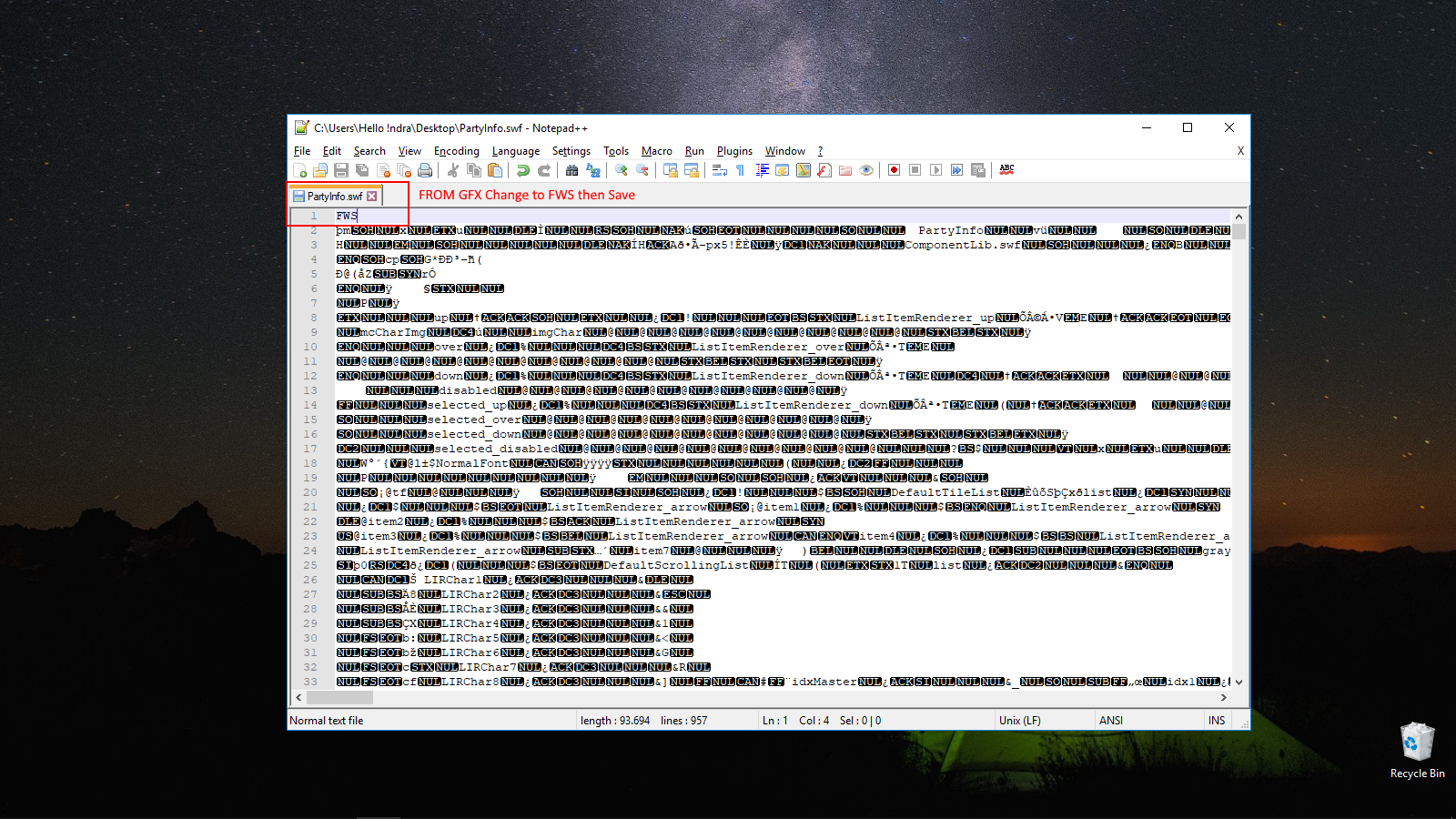Close the PartyInfo.swf tab
1456x819 pixels.
click(x=373, y=195)
